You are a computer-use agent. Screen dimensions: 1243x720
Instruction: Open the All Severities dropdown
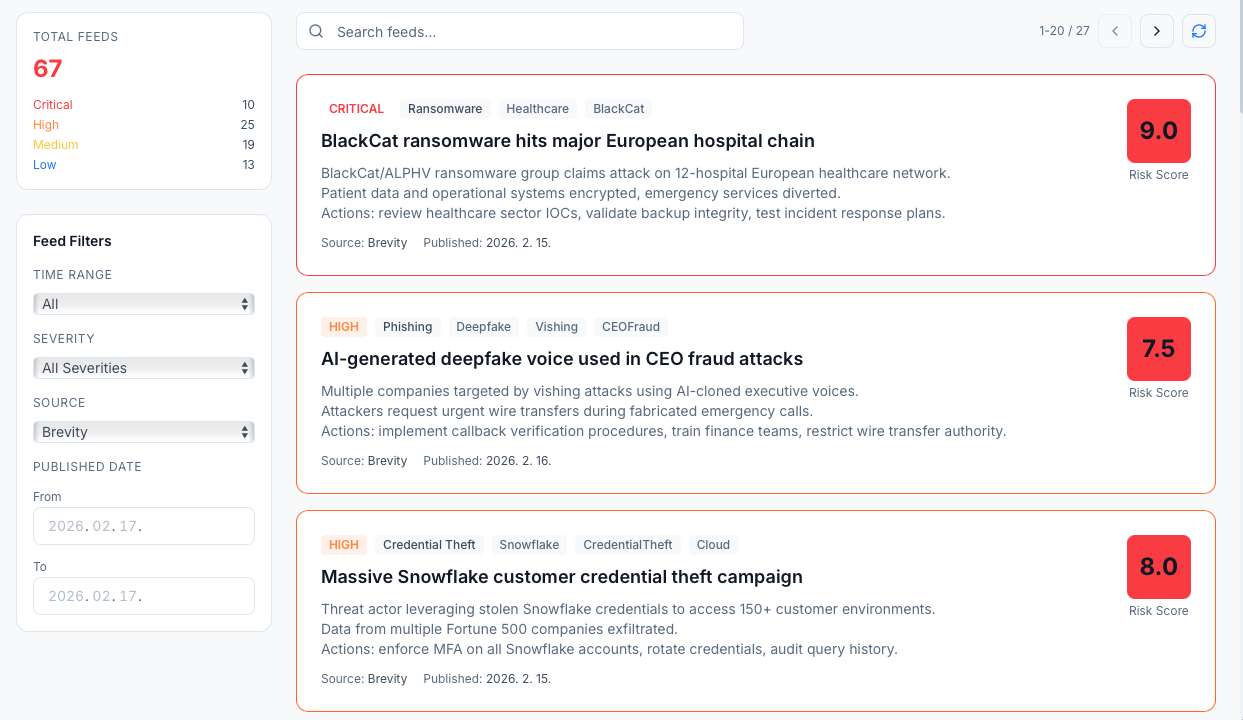click(x=143, y=367)
